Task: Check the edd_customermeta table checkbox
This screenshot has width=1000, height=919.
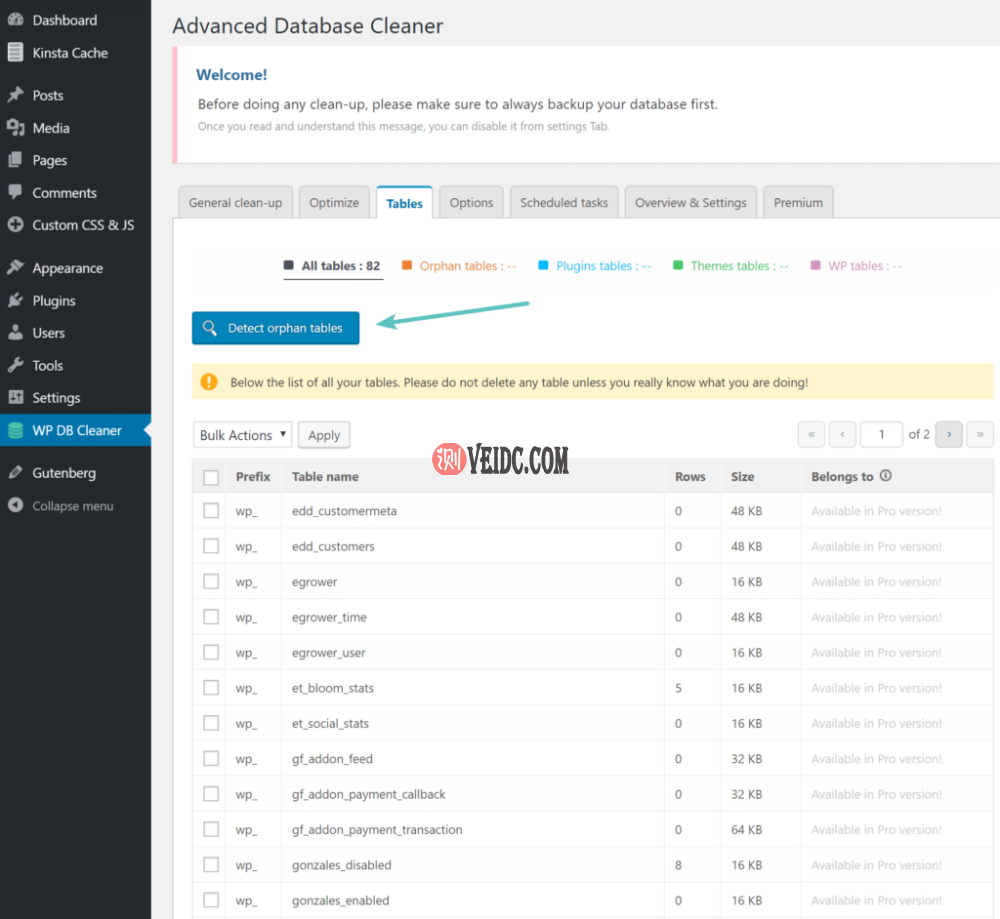Action: point(211,511)
